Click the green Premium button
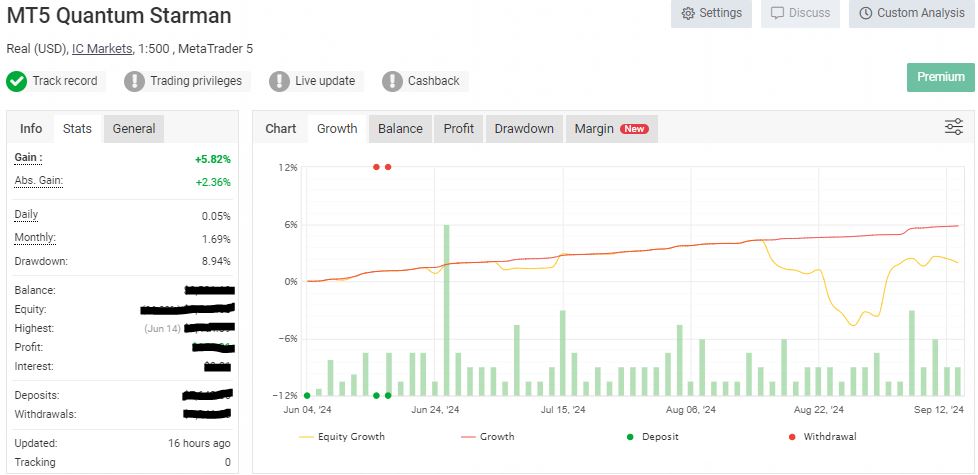978x475 pixels. pos(941,77)
